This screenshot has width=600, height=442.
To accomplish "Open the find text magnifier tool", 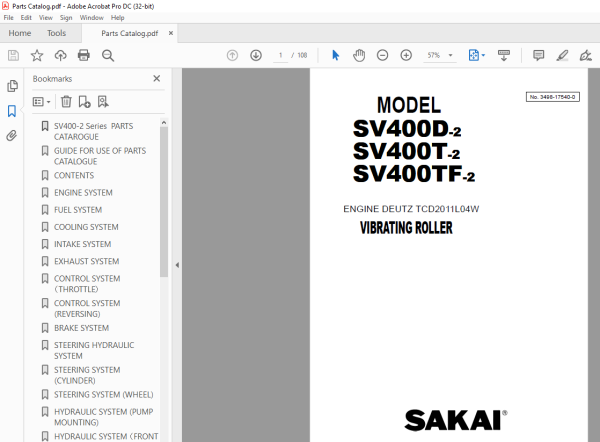I will (x=108, y=55).
